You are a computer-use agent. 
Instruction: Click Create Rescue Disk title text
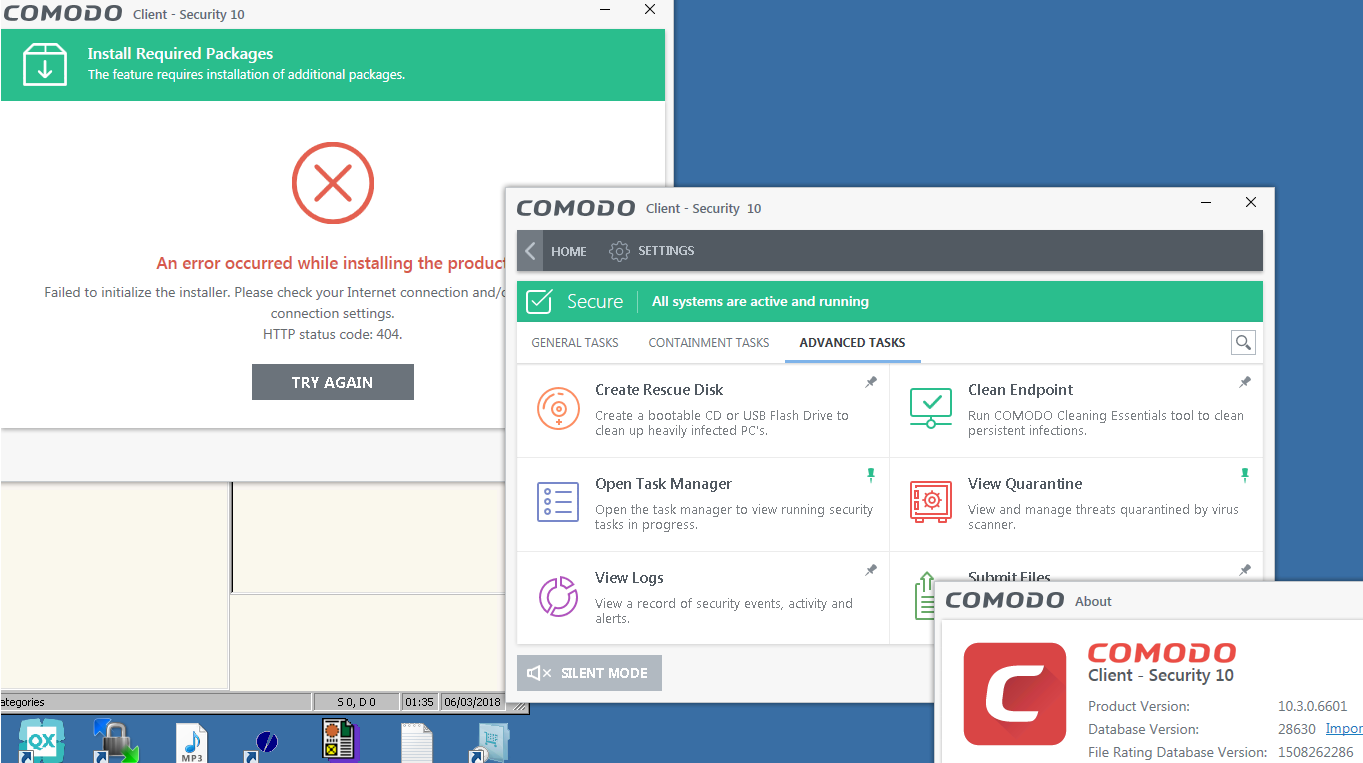[x=659, y=390]
